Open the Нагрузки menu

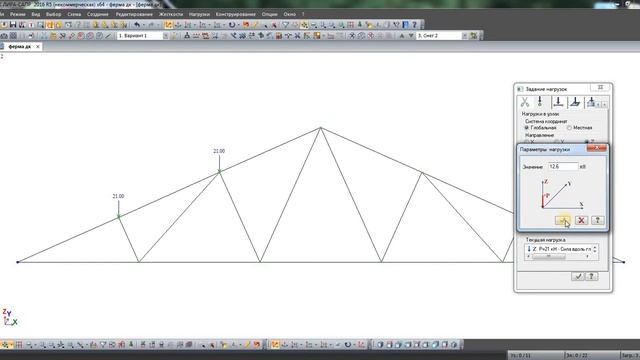(199, 14)
